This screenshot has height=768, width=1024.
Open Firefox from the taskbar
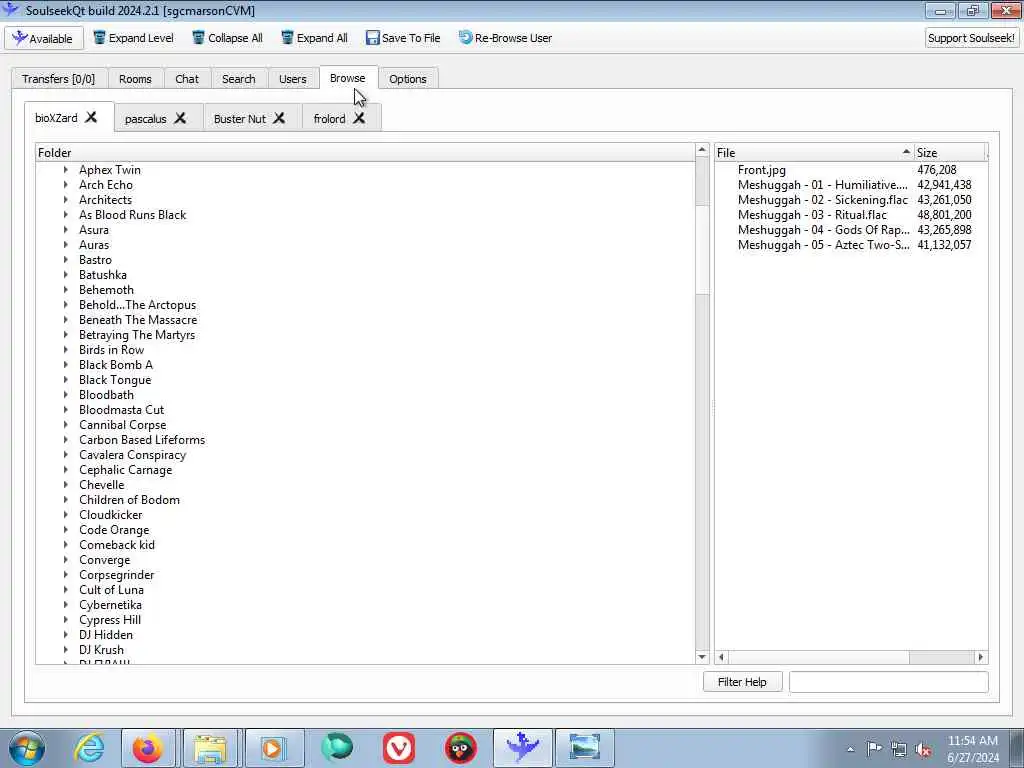pos(148,748)
